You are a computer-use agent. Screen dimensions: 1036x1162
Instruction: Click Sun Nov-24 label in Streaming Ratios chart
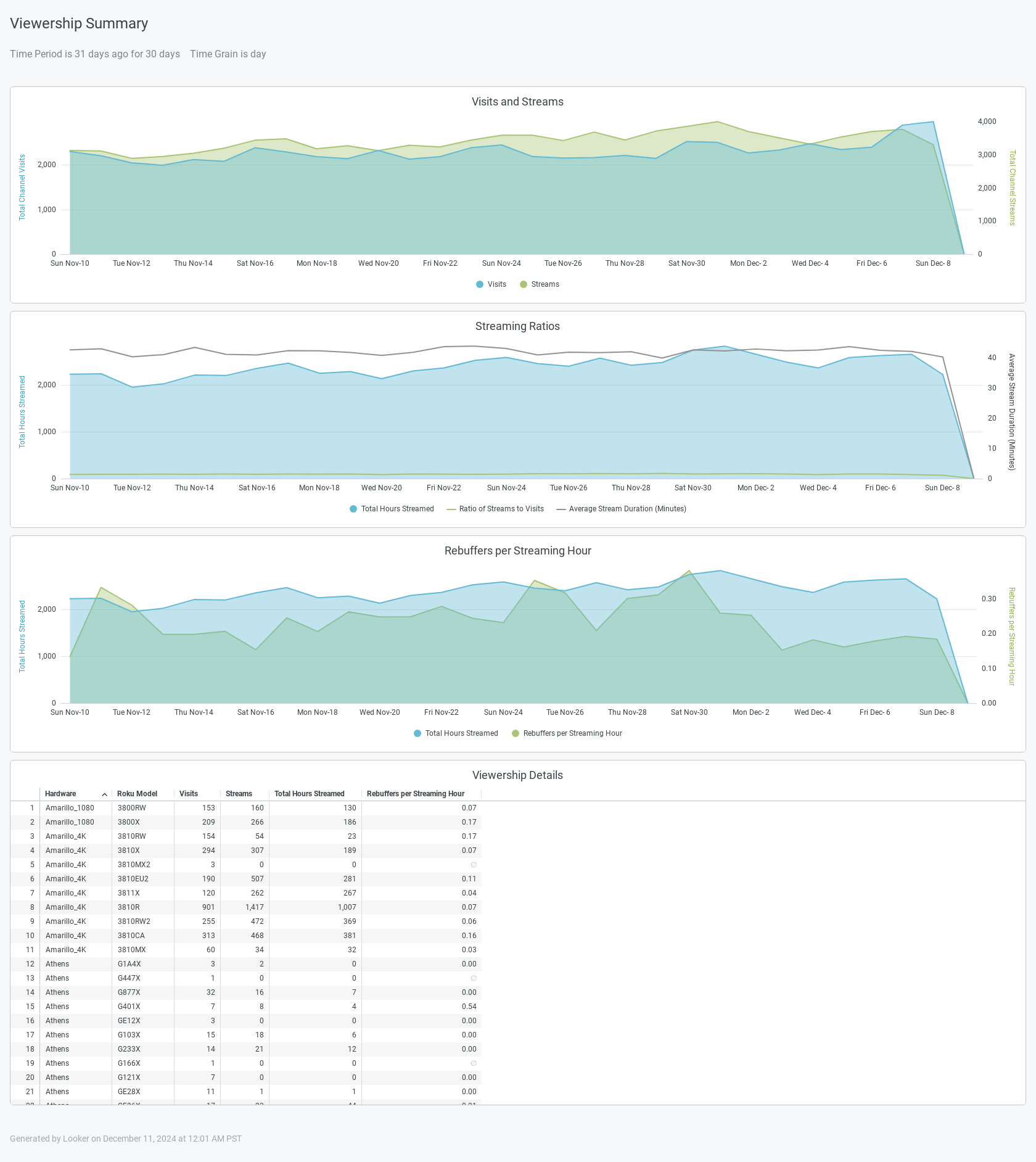pyautogui.click(x=506, y=488)
